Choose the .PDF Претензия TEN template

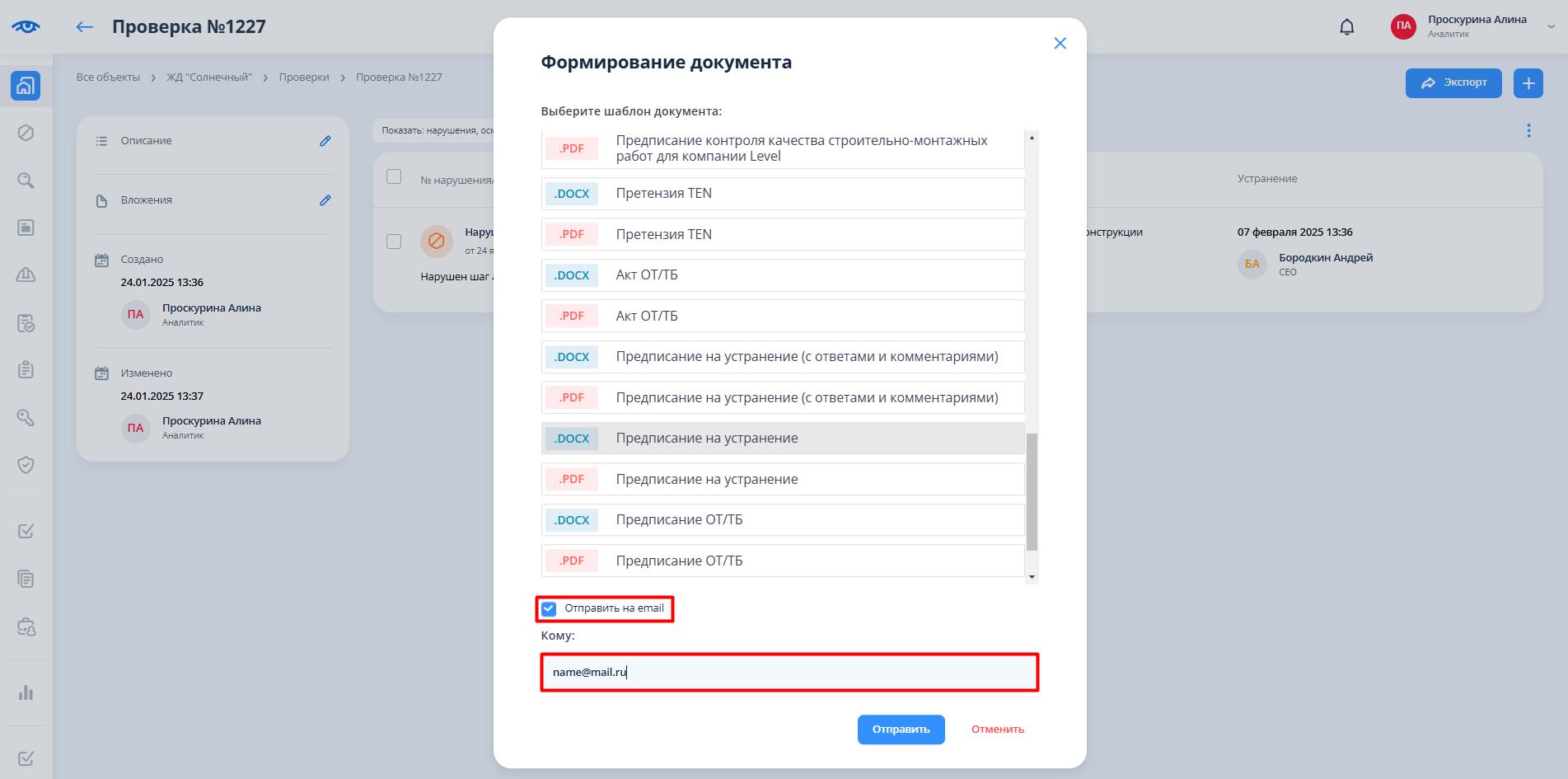coord(782,234)
